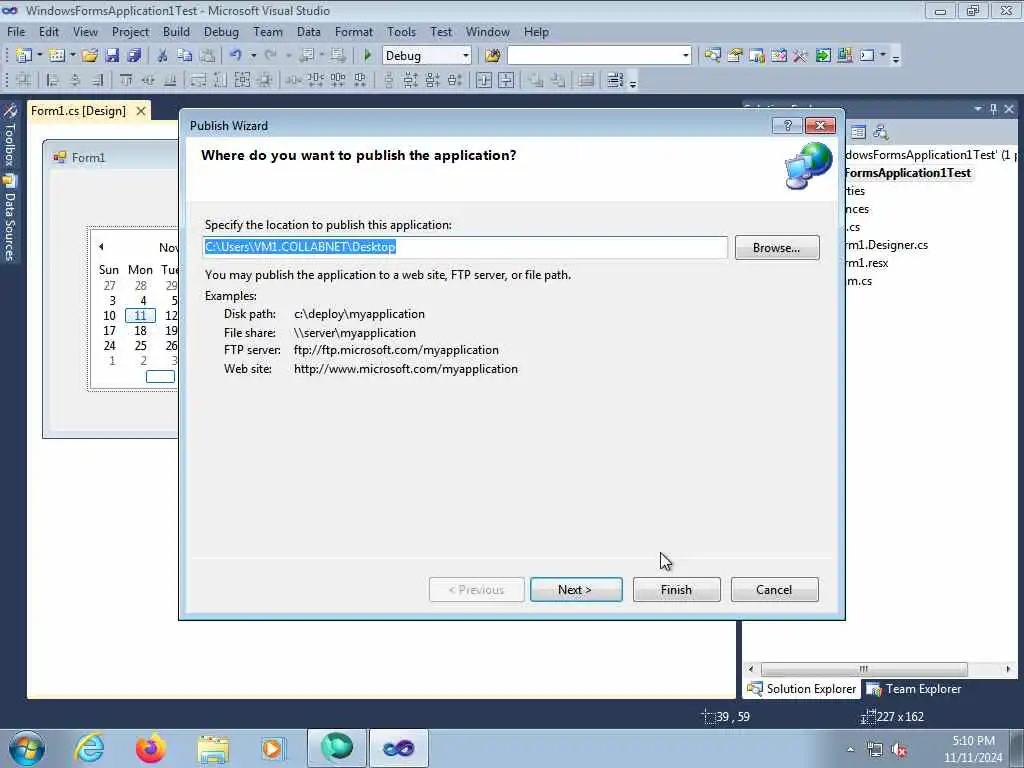Click the Next > button
This screenshot has height=768, width=1024.
(576, 590)
